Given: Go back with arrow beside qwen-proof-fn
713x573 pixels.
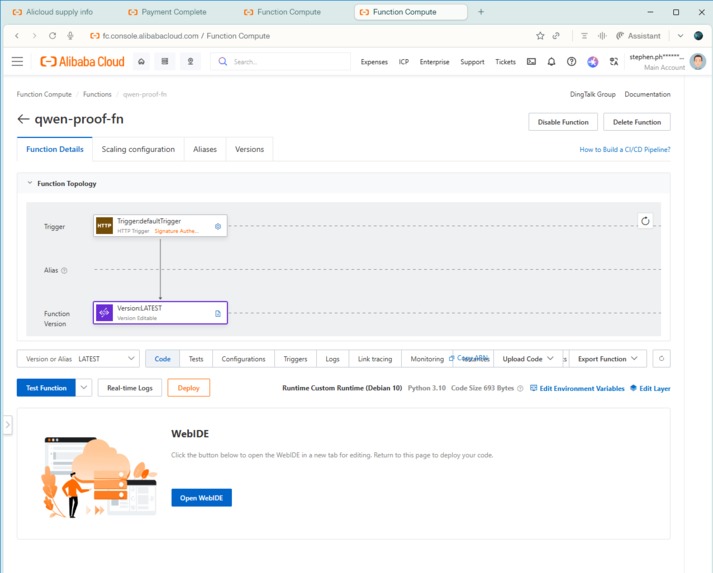Looking at the screenshot, I should [x=23, y=119].
